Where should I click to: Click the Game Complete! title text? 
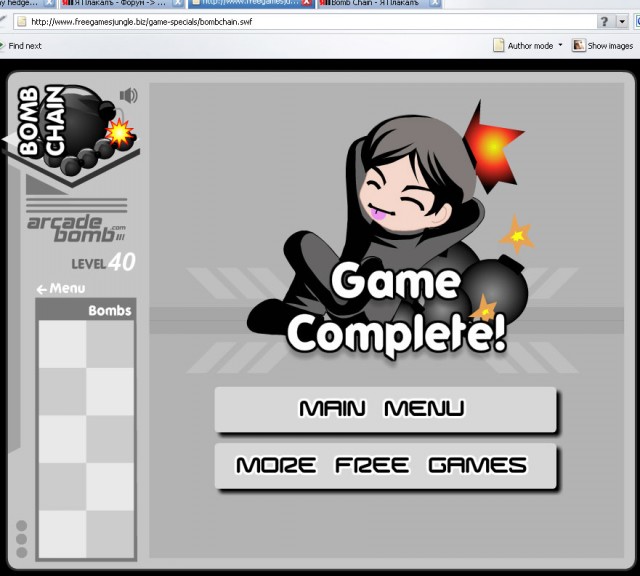pos(397,309)
